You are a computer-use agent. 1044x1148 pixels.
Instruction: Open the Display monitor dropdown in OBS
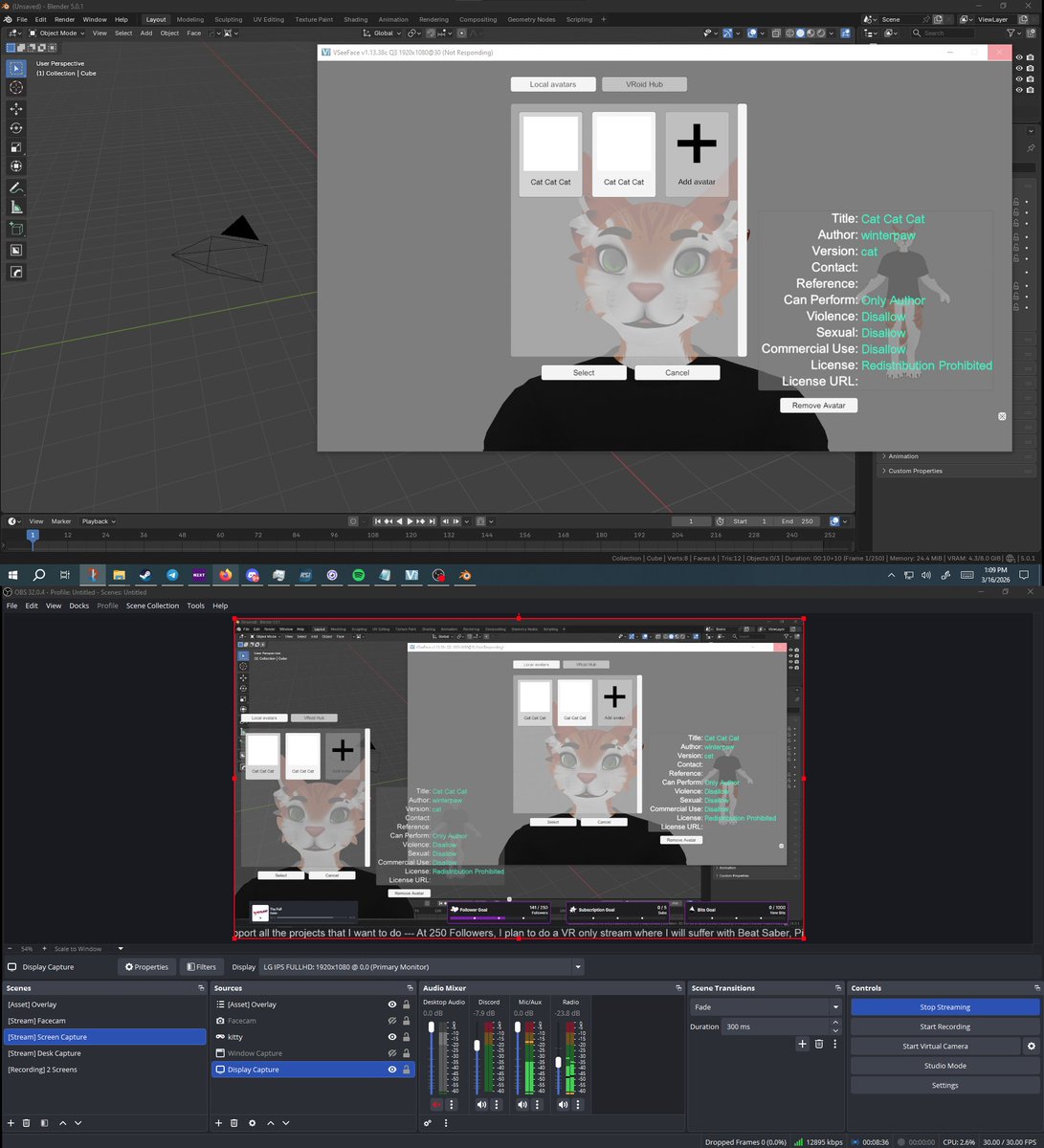point(422,967)
